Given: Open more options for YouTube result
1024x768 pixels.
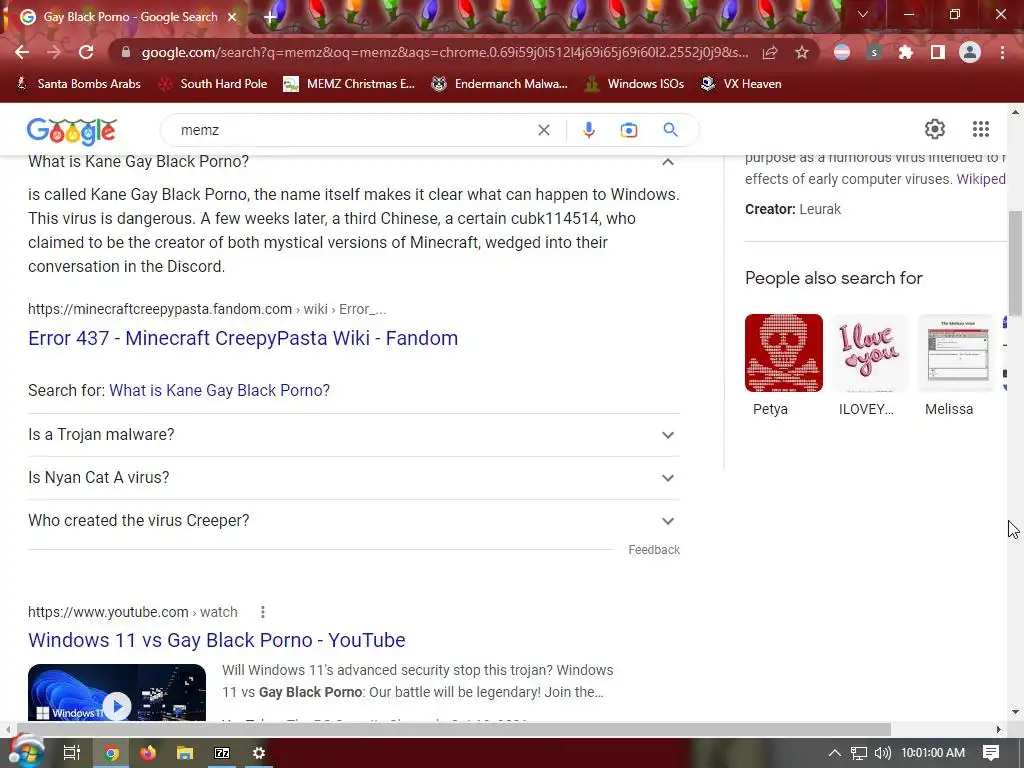Looking at the screenshot, I should (x=263, y=612).
